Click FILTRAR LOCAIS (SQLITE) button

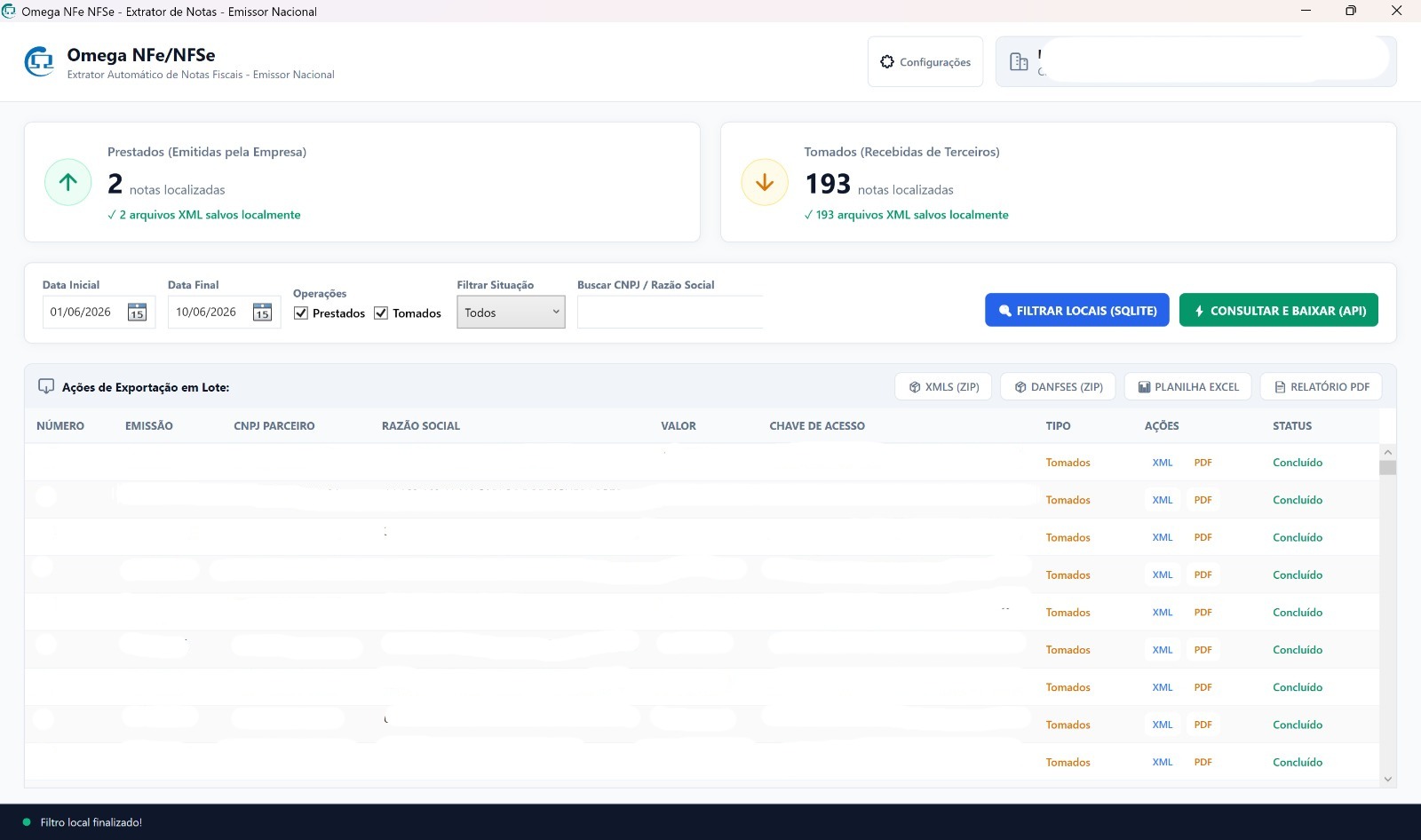click(x=1077, y=310)
